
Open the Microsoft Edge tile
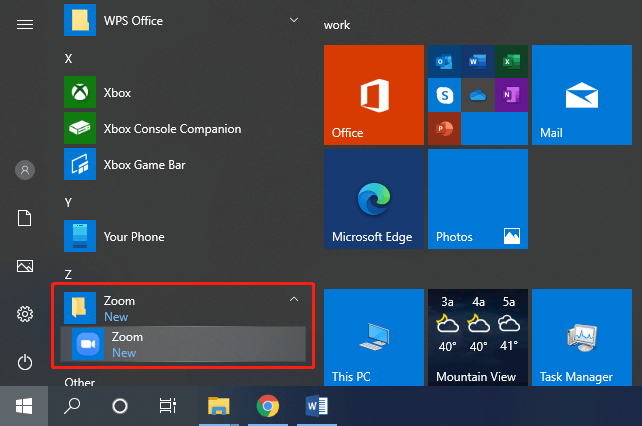coord(374,199)
